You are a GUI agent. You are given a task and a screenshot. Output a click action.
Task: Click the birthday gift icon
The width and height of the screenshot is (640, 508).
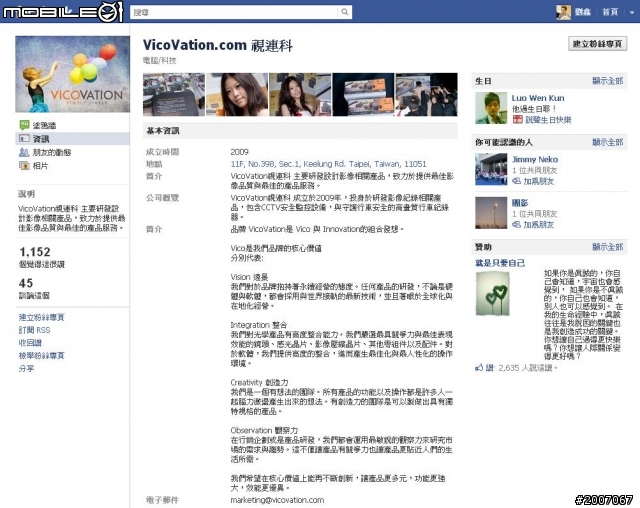pos(518,120)
